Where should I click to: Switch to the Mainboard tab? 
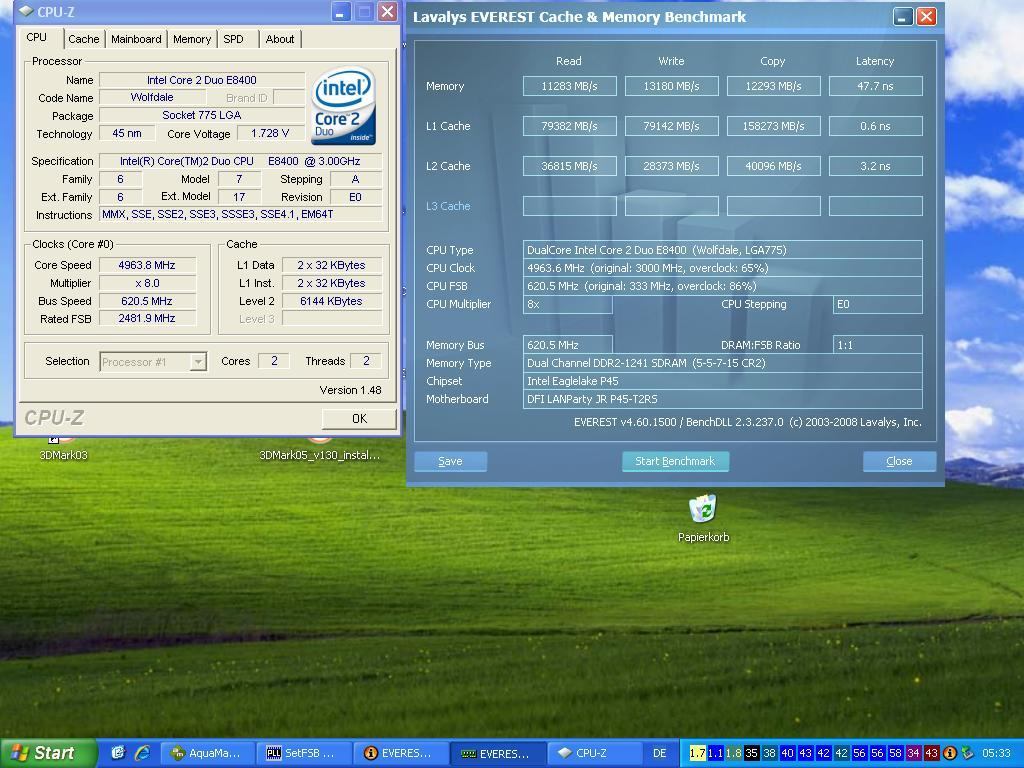click(x=136, y=39)
